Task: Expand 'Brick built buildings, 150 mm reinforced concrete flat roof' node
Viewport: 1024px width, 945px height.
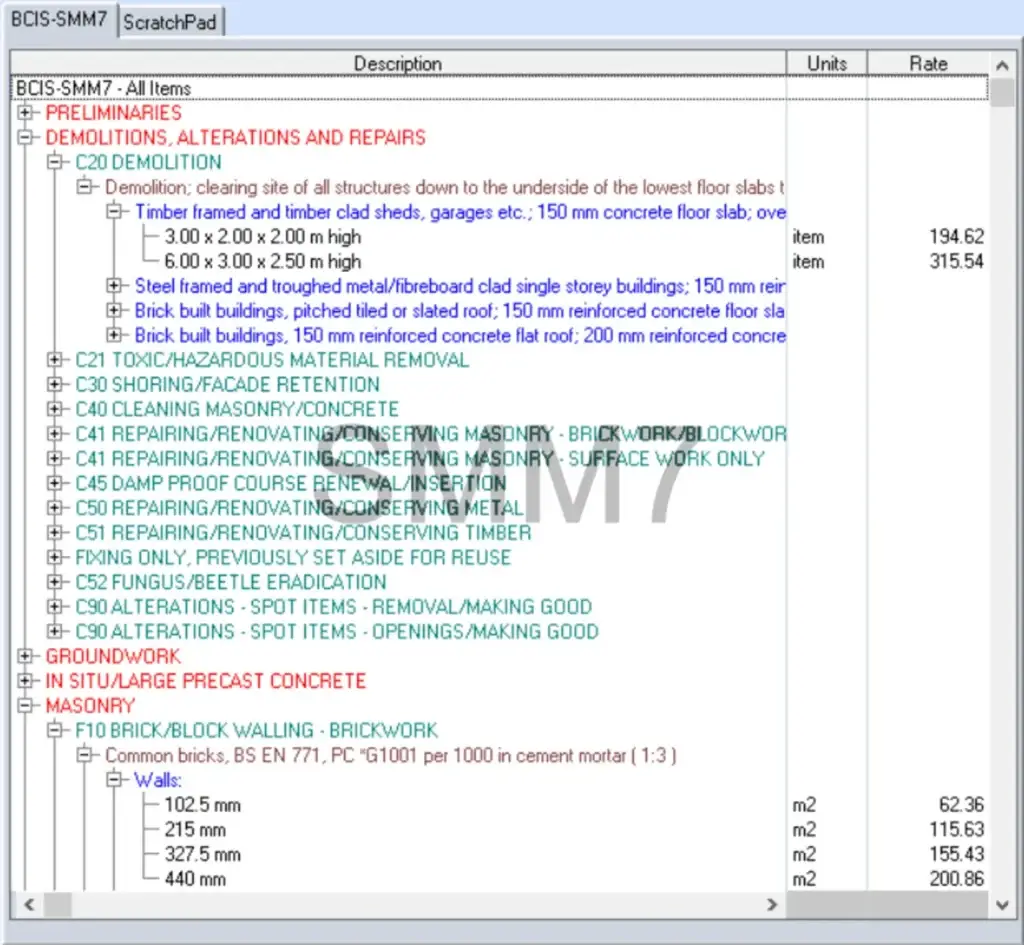Action: pyautogui.click(x=114, y=336)
